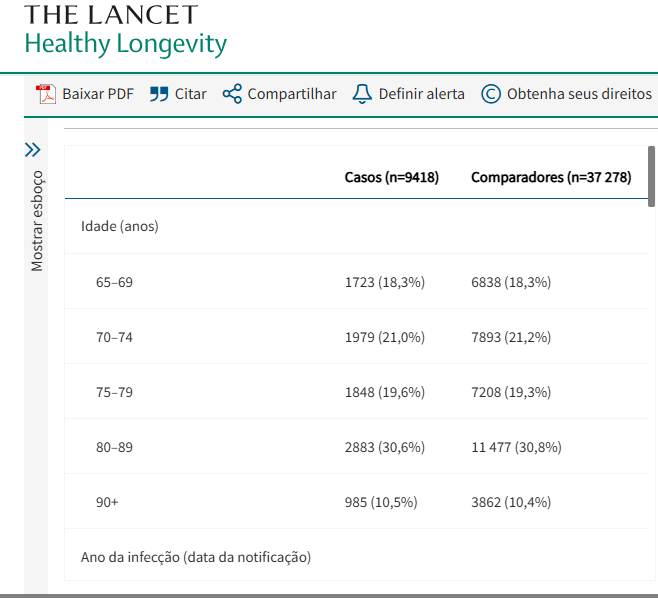Open the Healthy Longevity journal title
Image resolution: width=658 pixels, height=598 pixels.
point(125,45)
